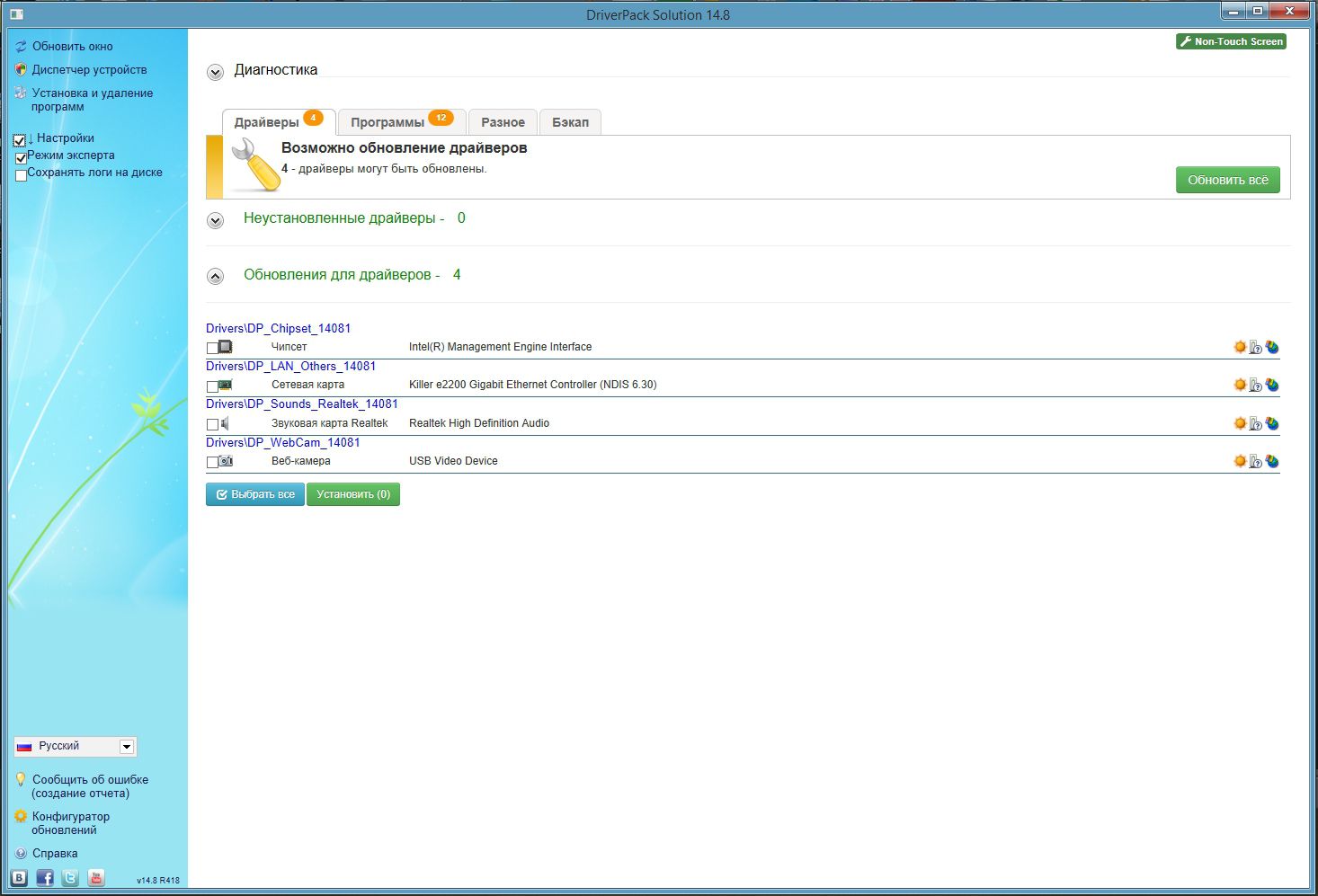Uncheck the Настройки checkbox

(x=20, y=140)
